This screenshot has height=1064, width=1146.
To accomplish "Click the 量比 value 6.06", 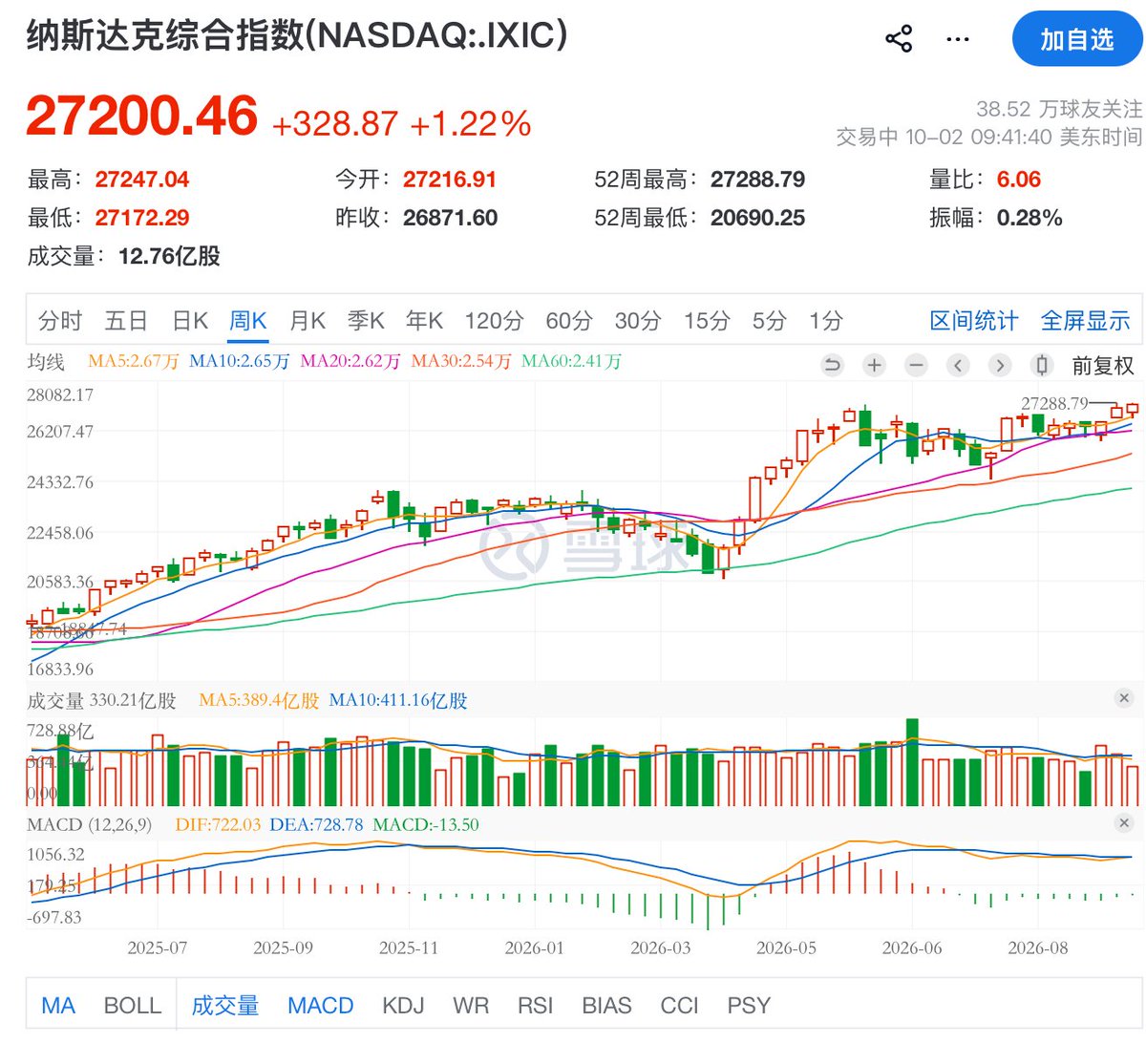I will pos(1018,180).
